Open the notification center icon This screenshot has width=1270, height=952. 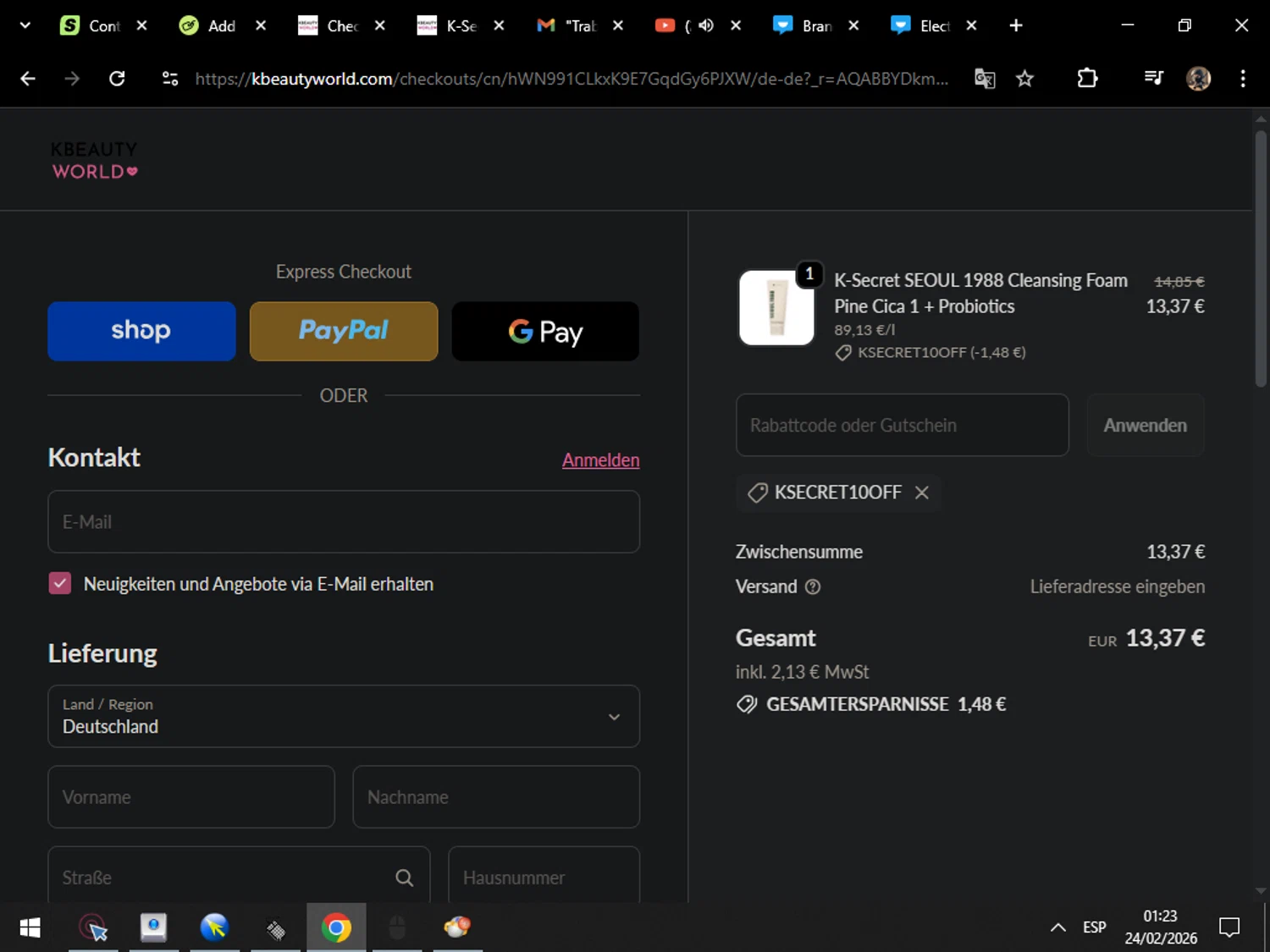click(1229, 927)
